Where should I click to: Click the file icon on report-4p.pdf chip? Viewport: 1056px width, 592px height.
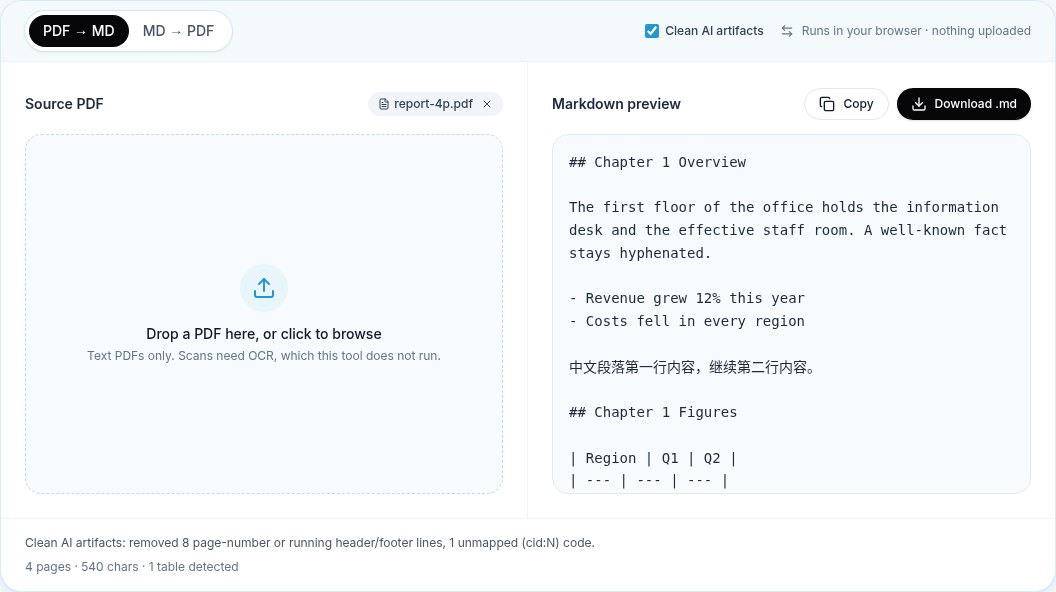tap(383, 104)
